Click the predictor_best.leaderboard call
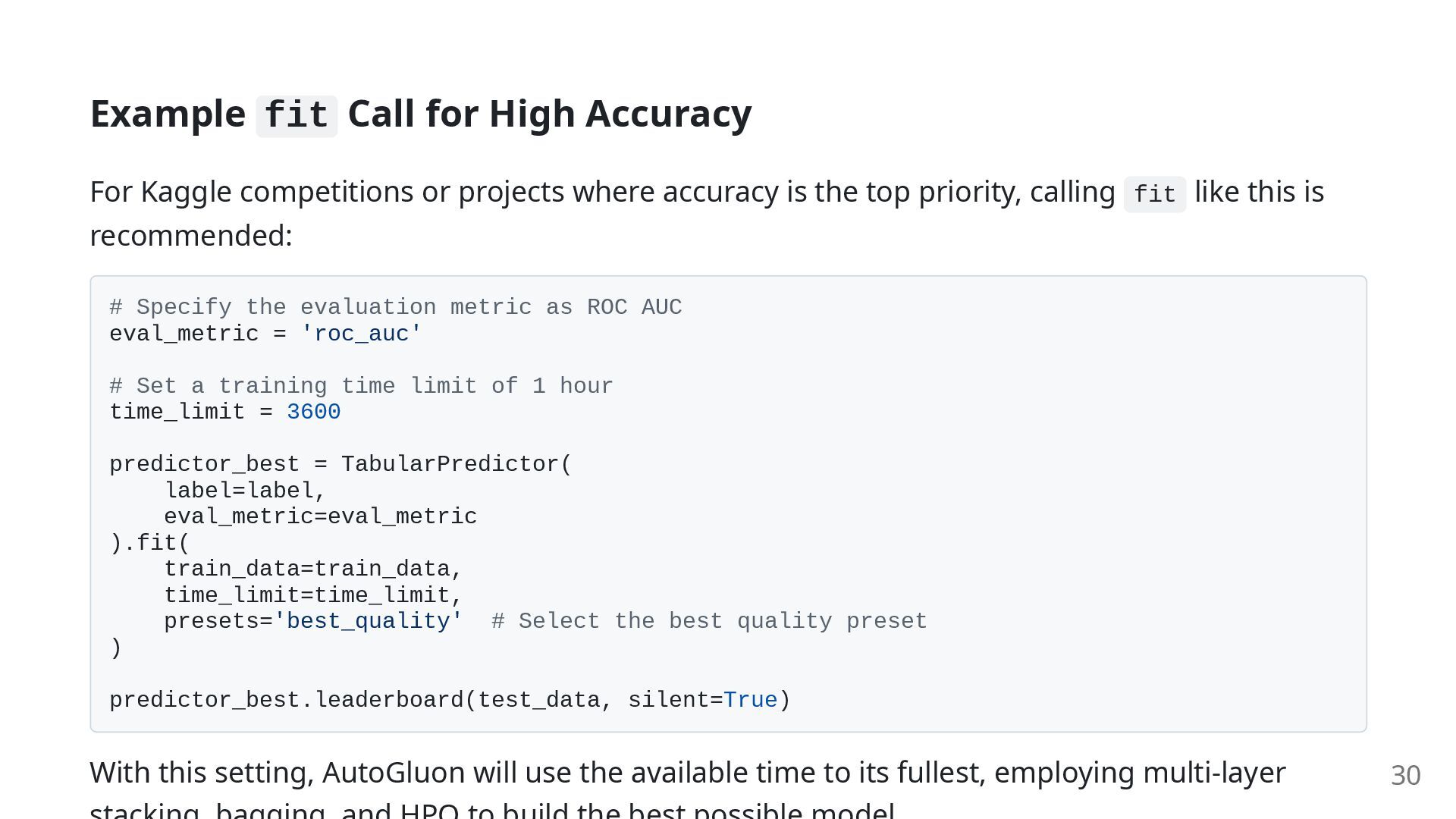The width and height of the screenshot is (1456, 819). point(450,700)
